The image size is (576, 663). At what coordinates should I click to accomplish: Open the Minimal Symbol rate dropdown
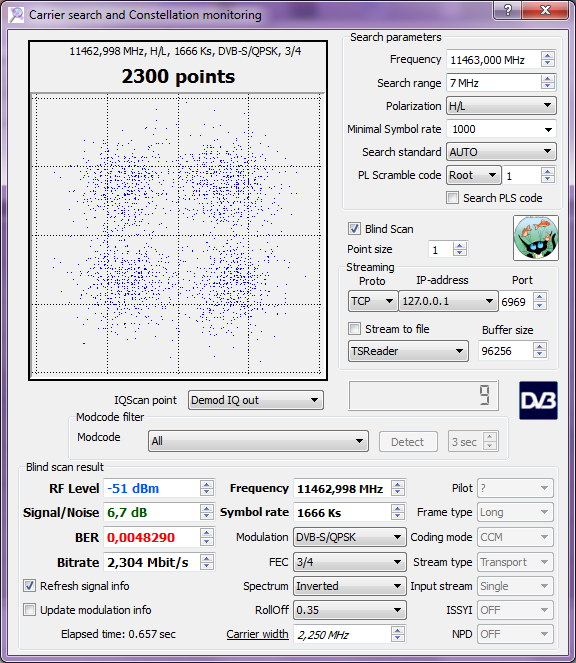(x=501, y=129)
